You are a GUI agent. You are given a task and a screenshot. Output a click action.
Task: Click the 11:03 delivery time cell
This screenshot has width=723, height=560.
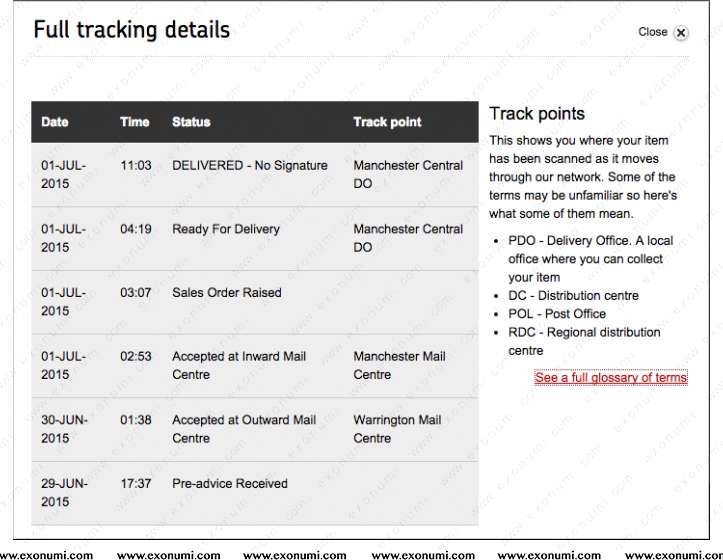(x=136, y=165)
